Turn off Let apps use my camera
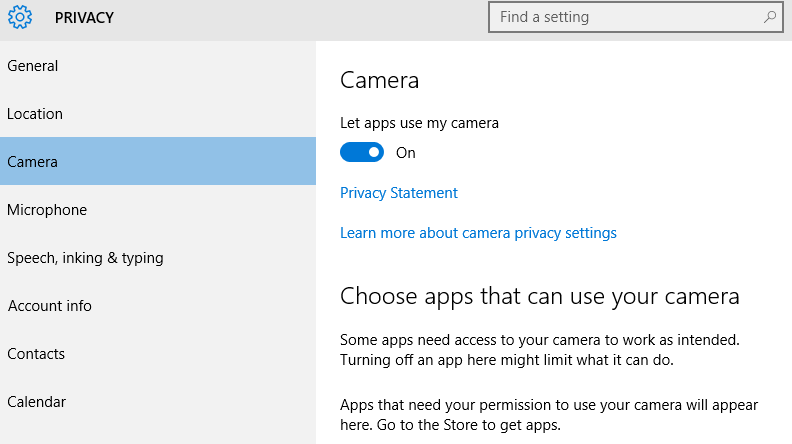Screen dimensions: 792x444 362,152
